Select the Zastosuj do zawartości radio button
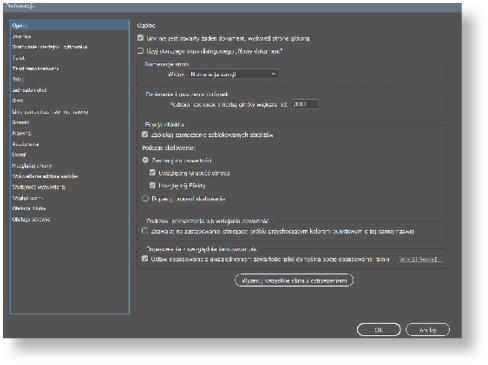The width and height of the screenshot is (488, 365). [x=145, y=160]
